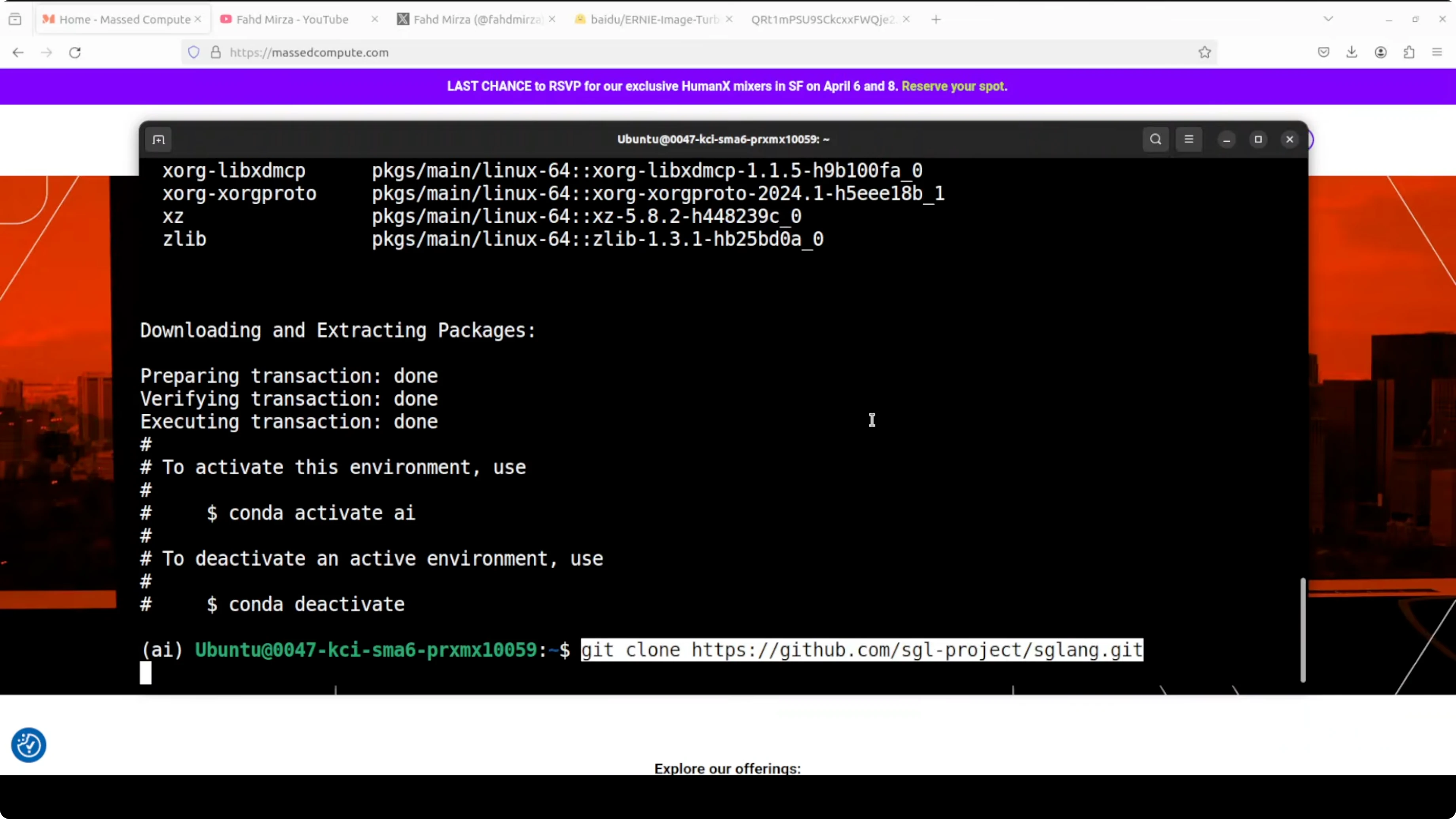This screenshot has width=1456, height=819.
Task: Switch to Fahd Mirza - YouTube tab
Action: 292,19
